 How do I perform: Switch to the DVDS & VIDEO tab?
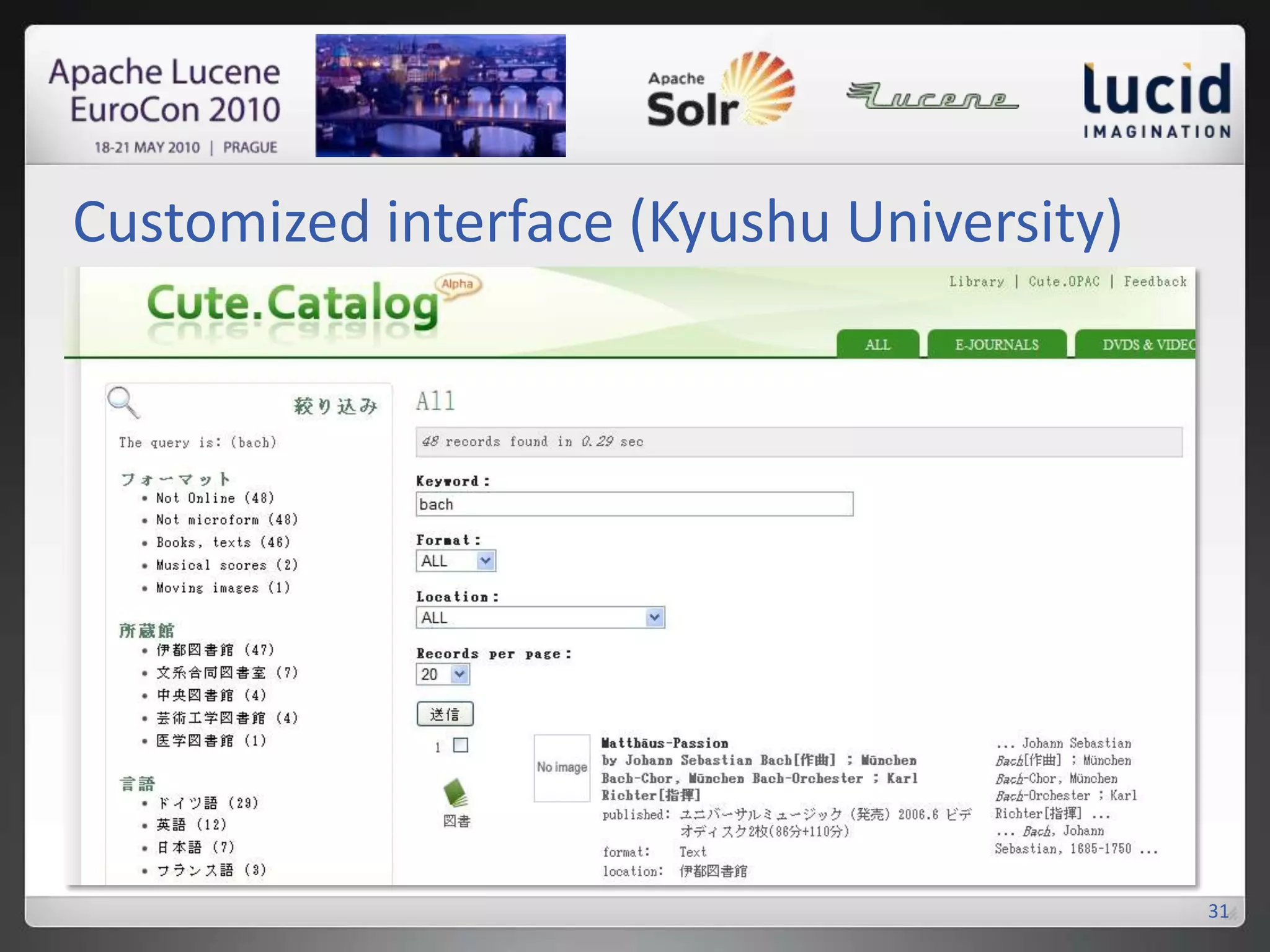1136,344
